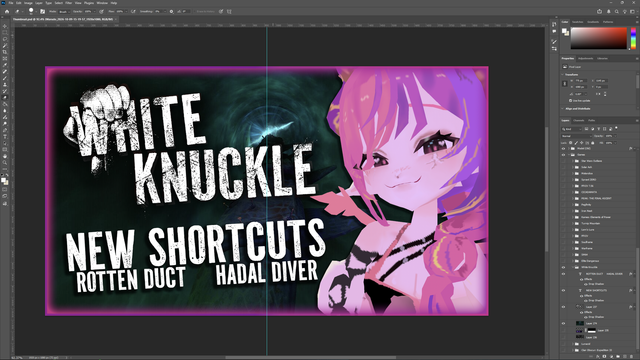Click the Home icon in options bar
This screenshot has height=360, width=640.
pyautogui.click(x=7, y=11)
